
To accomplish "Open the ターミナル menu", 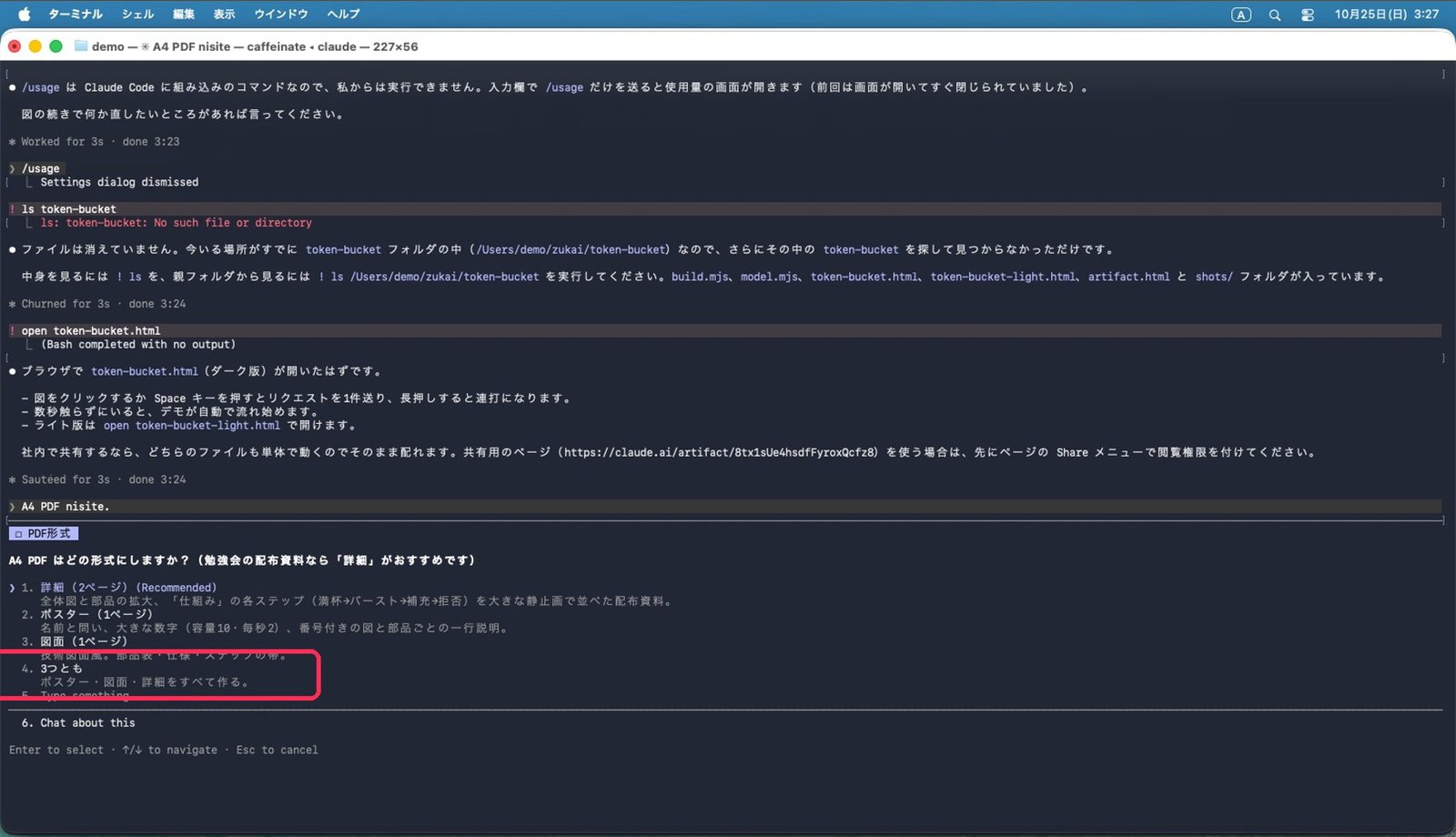I will pyautogui.click(x=76, y=14).
